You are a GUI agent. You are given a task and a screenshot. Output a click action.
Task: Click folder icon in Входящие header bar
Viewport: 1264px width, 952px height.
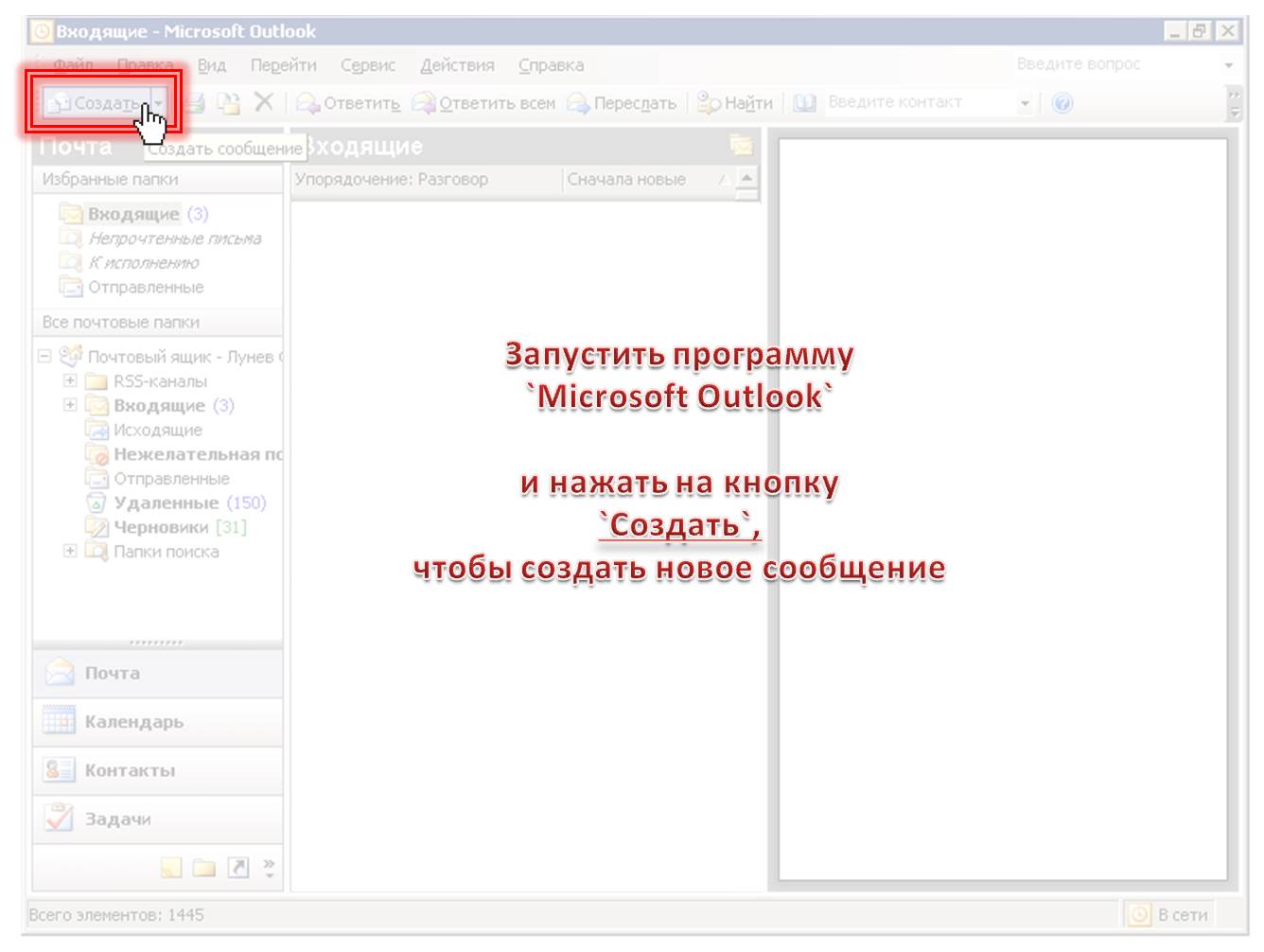741,145
